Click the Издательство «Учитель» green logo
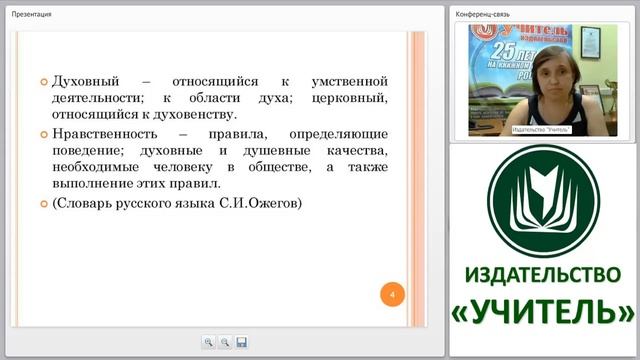Viewport: 640px width, 360px height. tap(543, 201)
